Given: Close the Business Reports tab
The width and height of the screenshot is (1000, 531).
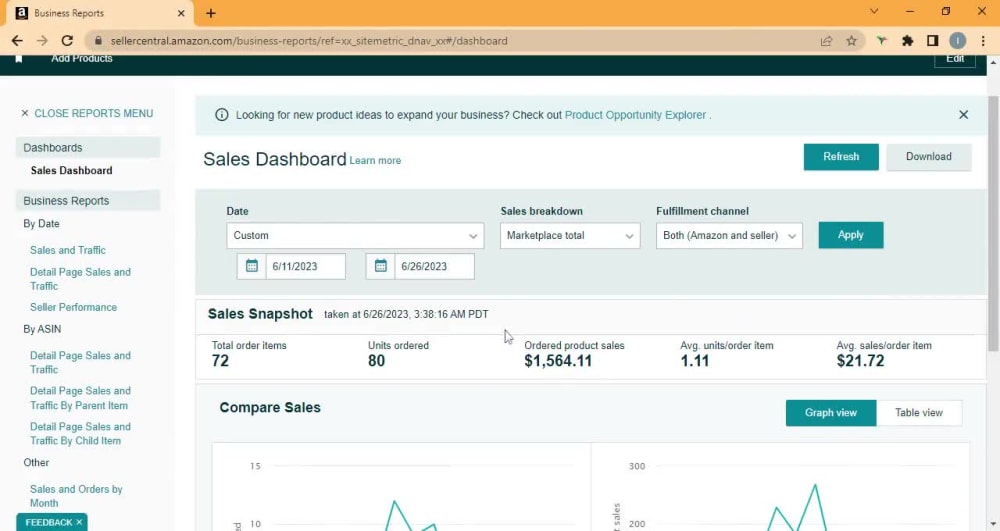Looking at the screenshot, I should pyautogui.click(x=181, y=13).
